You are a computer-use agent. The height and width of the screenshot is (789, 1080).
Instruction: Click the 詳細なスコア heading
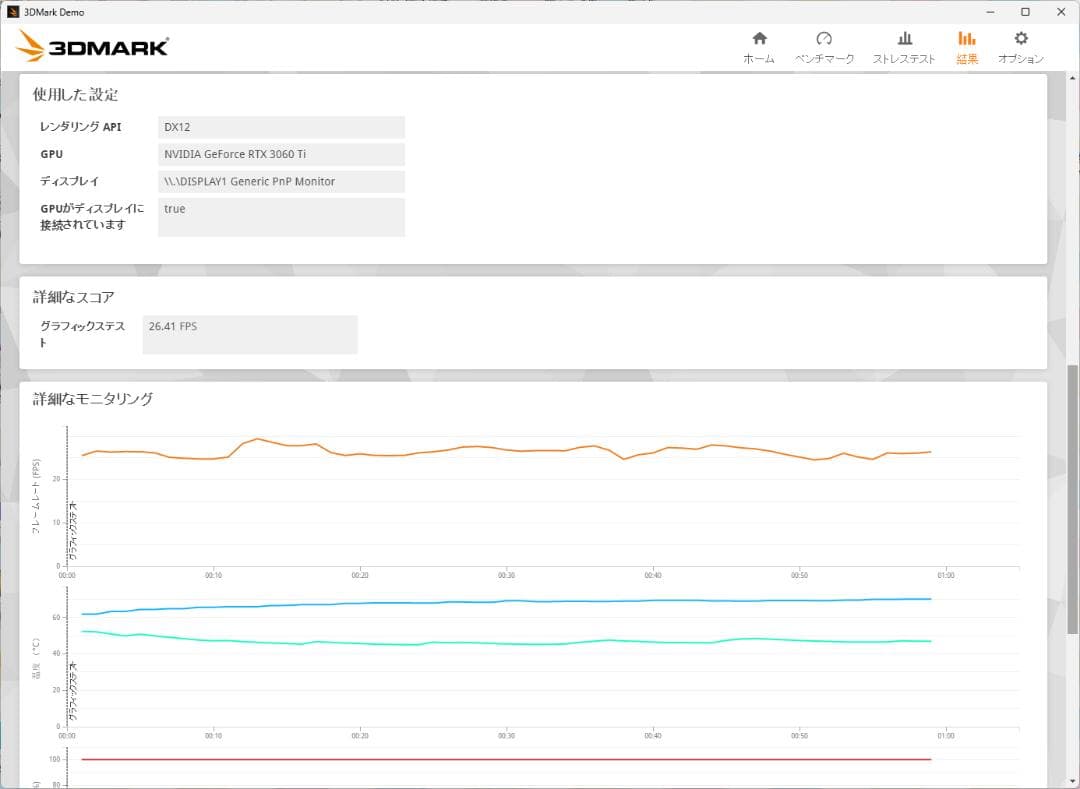(x=73, y=297)
